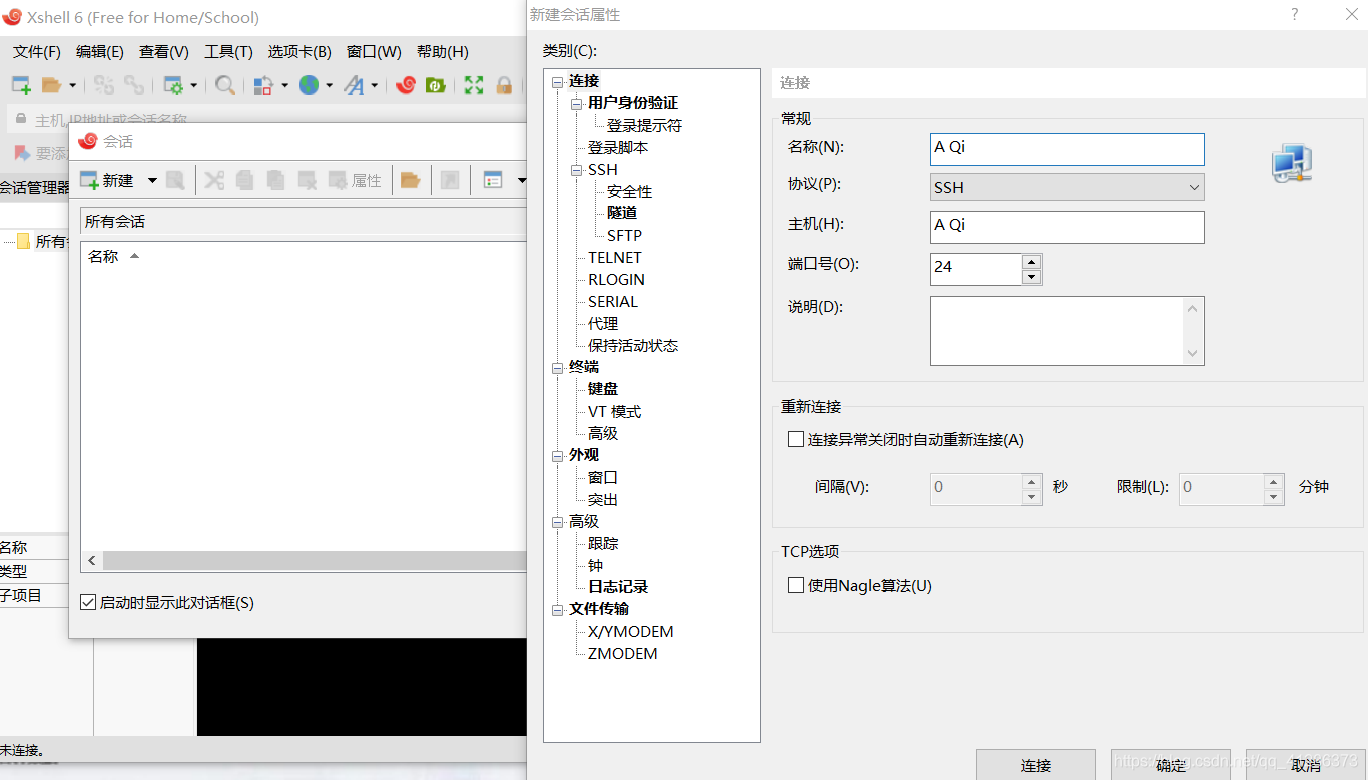This screenshot has width=1368, height=780.
Task: Select 隧道 in the category tree
Action: (x=622, y=213)
